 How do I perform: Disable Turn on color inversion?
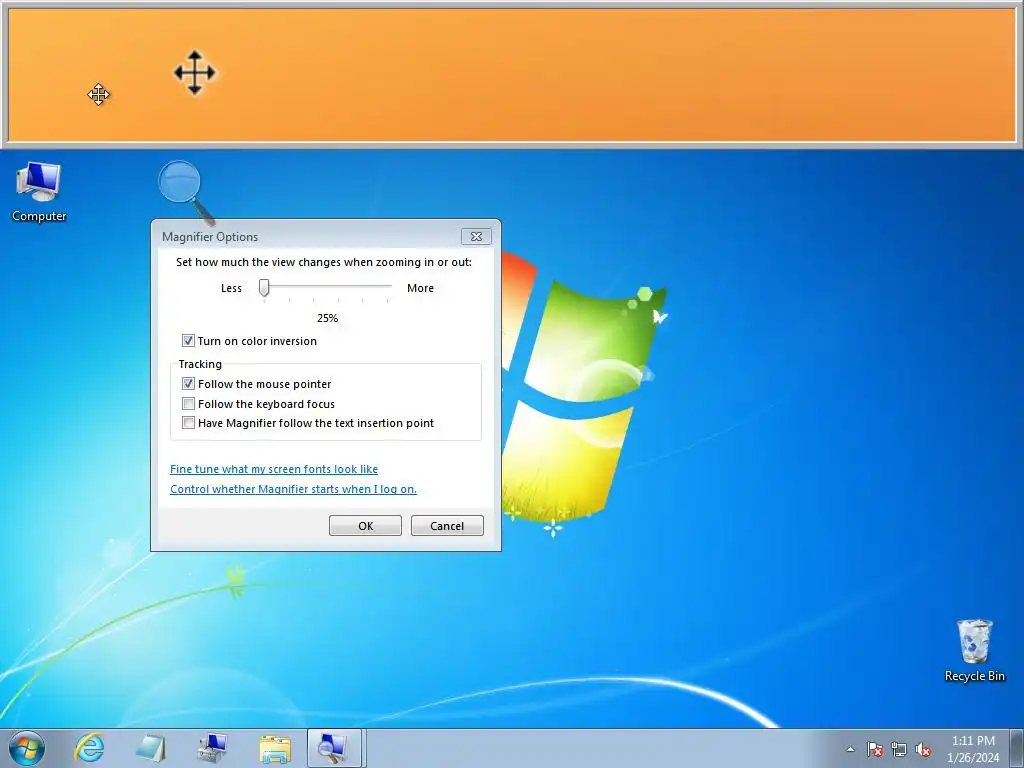(188, 341)
